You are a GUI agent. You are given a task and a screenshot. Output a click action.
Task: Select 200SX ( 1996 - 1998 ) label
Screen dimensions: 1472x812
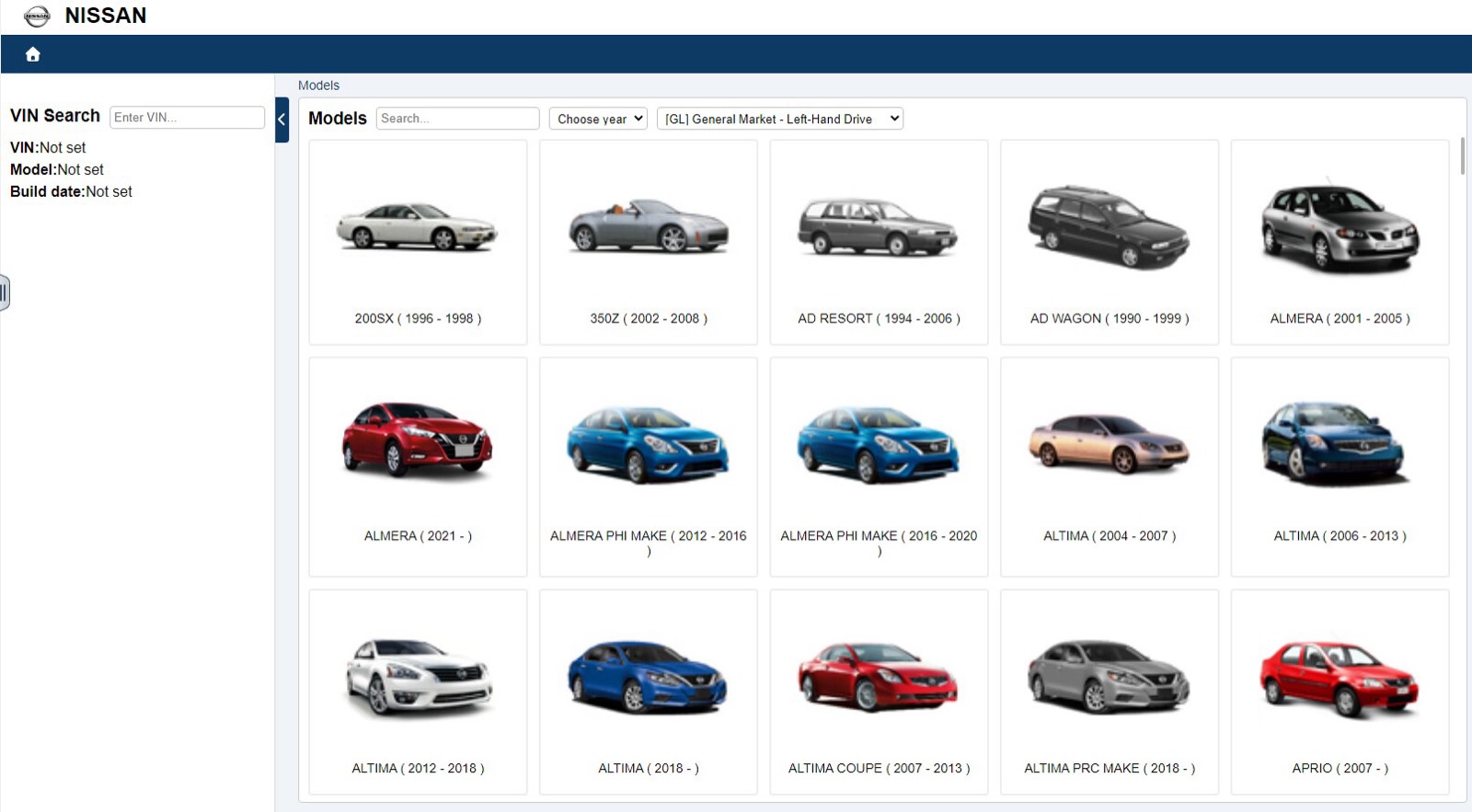coord(418,318)
